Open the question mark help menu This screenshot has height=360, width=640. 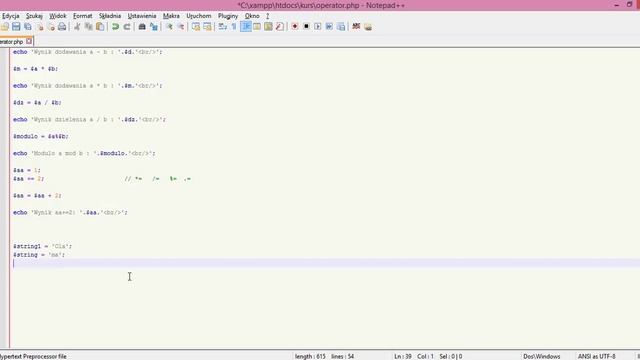[268, 16]
